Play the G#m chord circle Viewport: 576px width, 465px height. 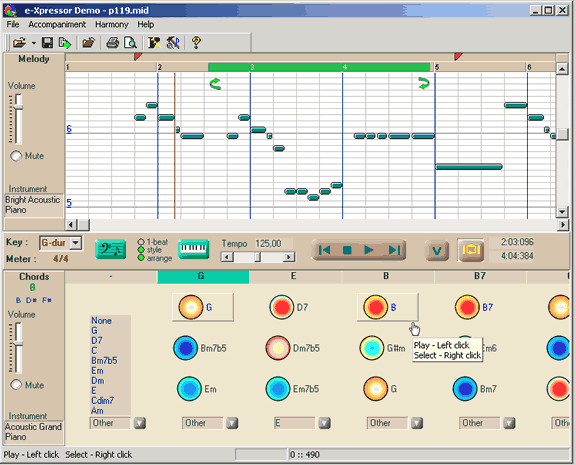point(372,348)
